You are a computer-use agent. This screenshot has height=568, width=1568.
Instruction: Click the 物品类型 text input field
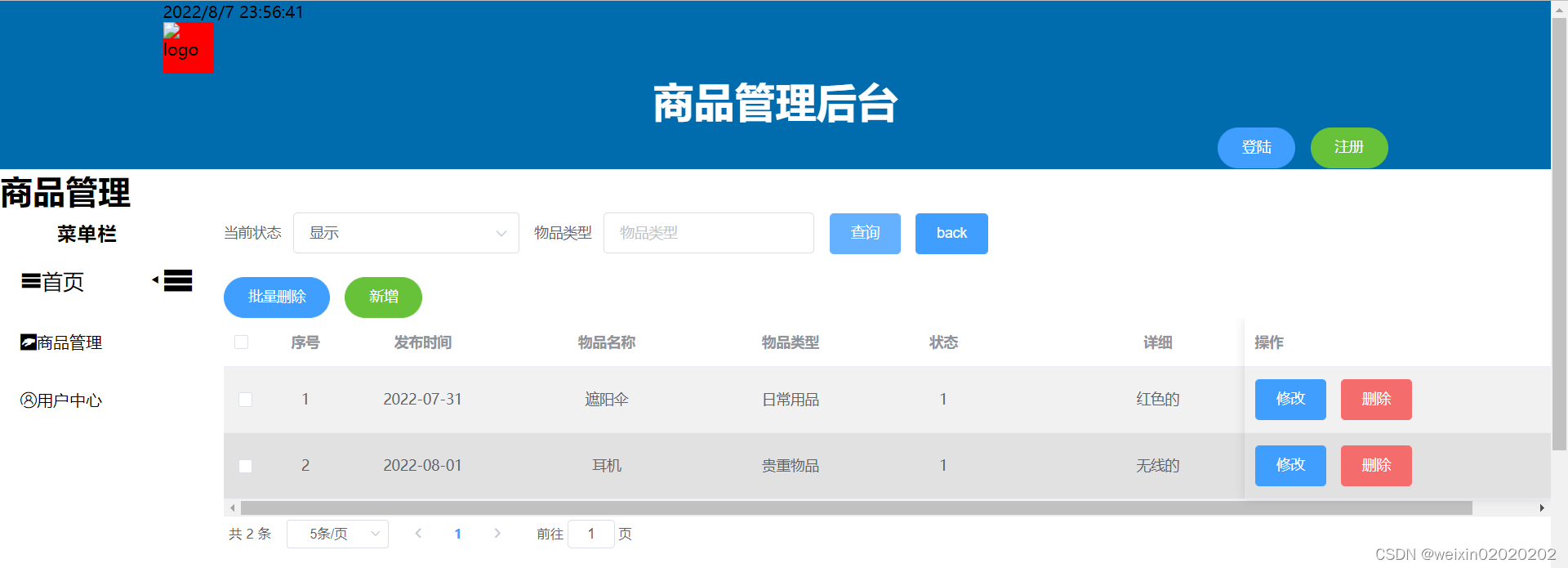[709, 233]
